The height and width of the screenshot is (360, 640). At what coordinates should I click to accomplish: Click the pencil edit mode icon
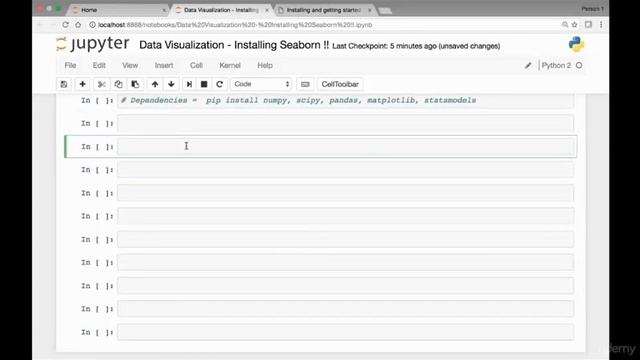click(x=528, y=65)
